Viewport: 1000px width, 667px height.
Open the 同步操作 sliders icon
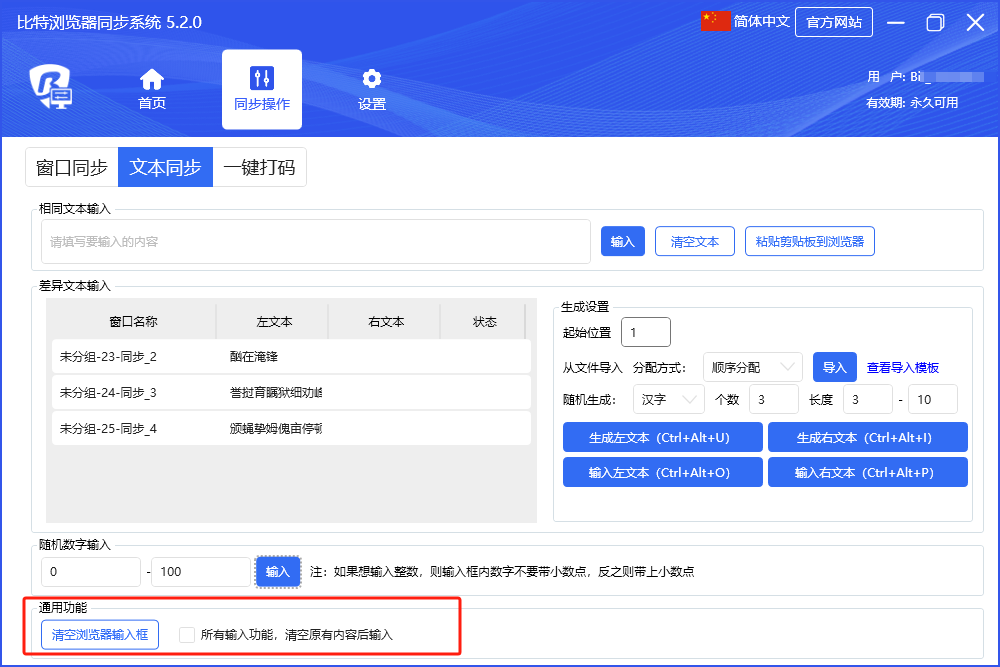tap(262, 79)
